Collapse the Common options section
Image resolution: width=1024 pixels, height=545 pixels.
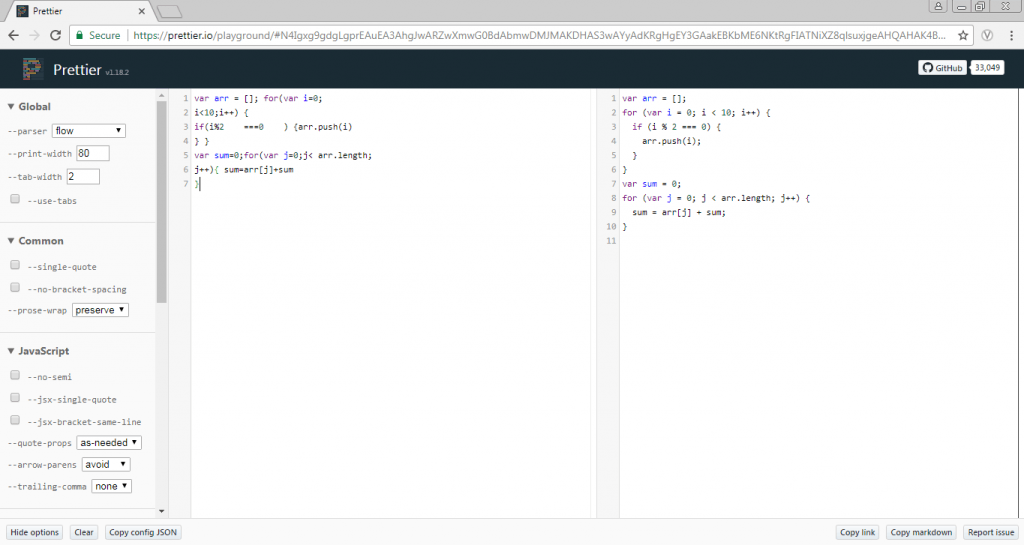point(36,241)
